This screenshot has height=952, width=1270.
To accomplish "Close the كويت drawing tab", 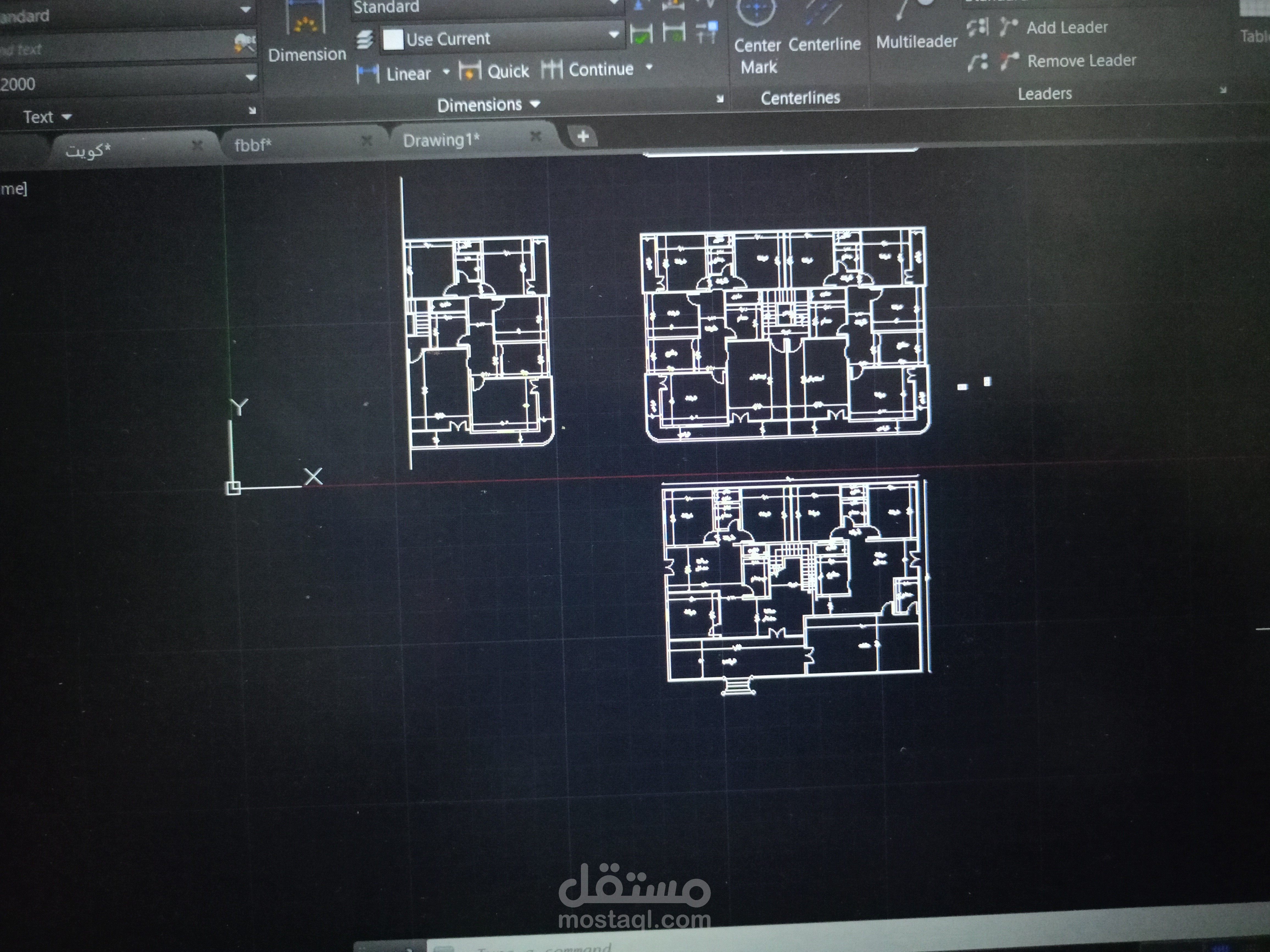I will (x=197, y=145).
